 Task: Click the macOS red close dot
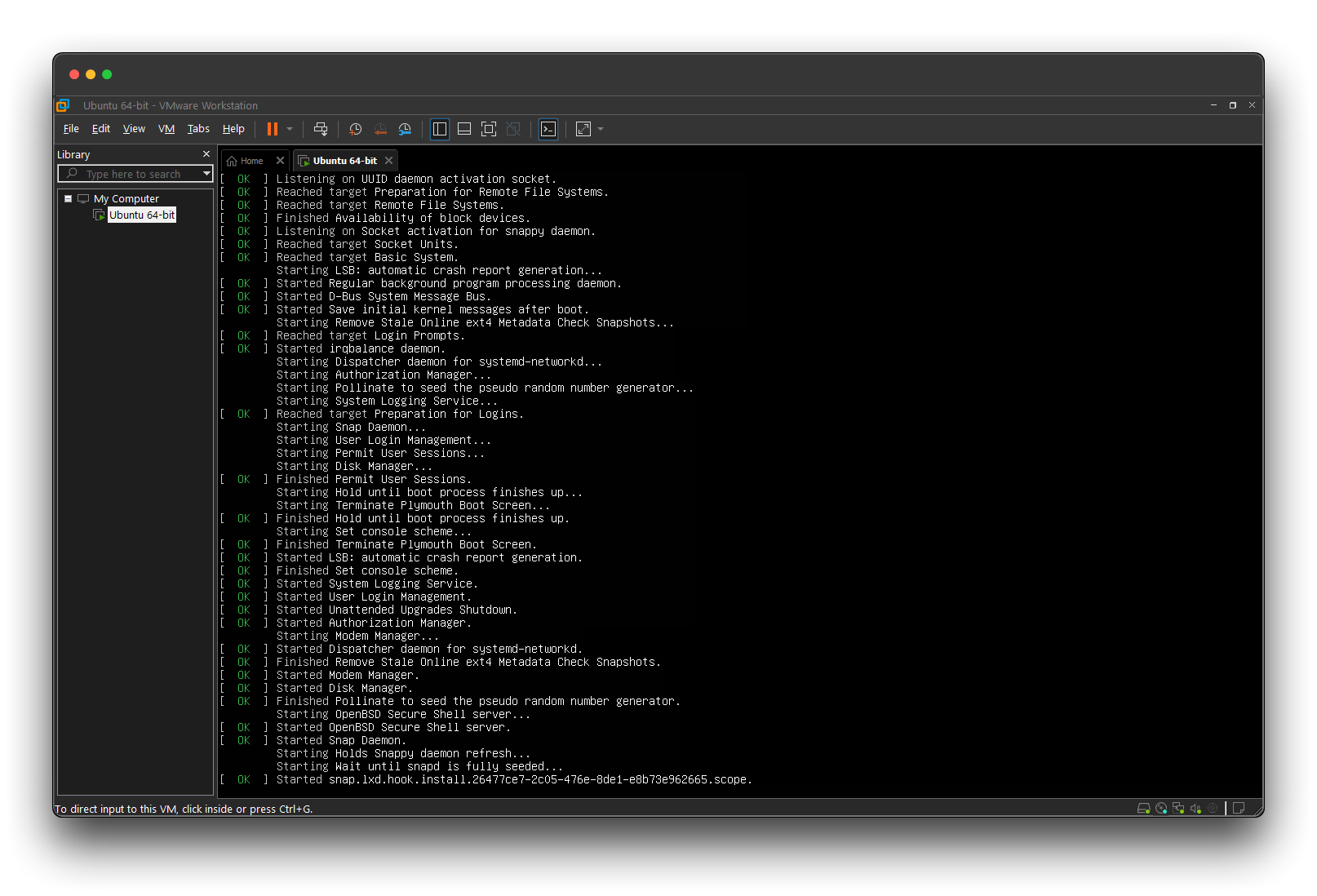(74, 74)
